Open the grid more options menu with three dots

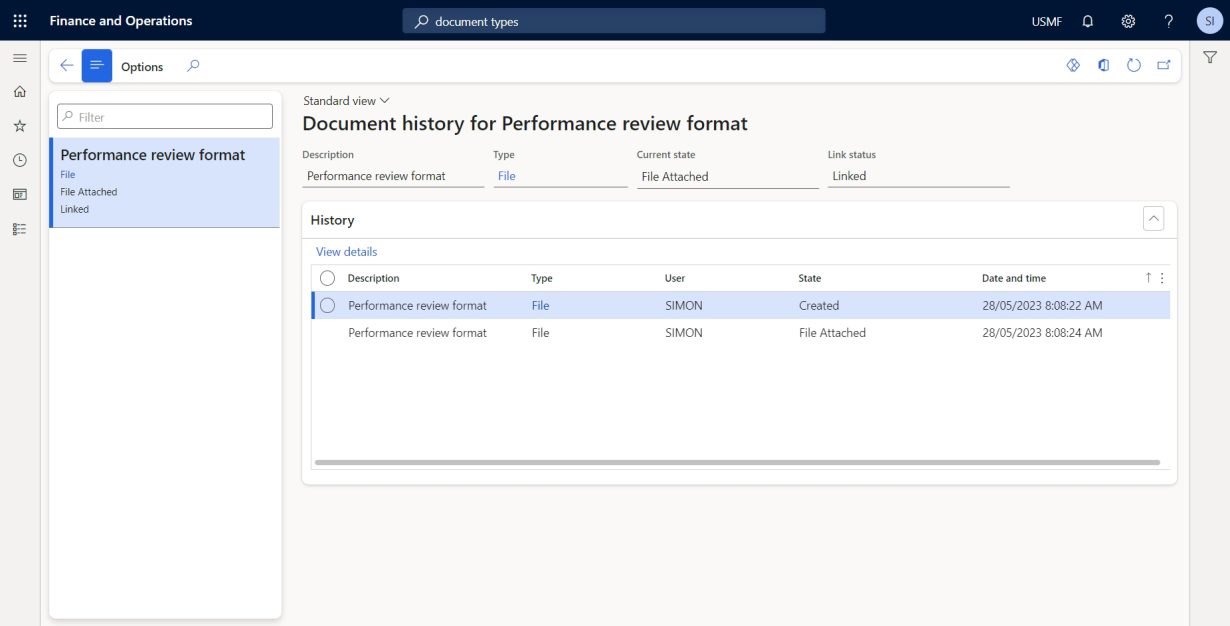pyautogui.click(x=1162, y=278)
